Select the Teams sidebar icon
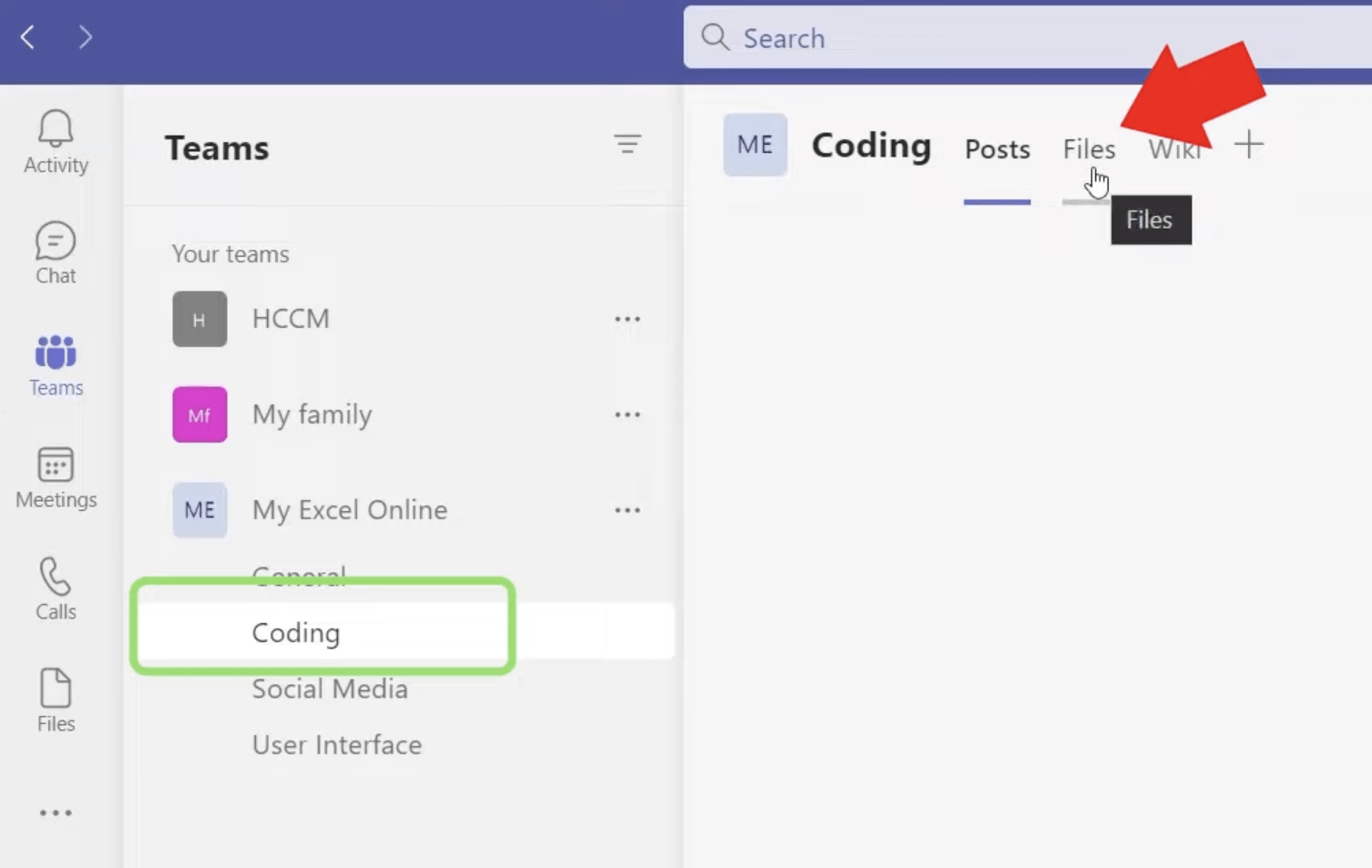Viewport: 1372px width, 868px height. click(56, 365)
